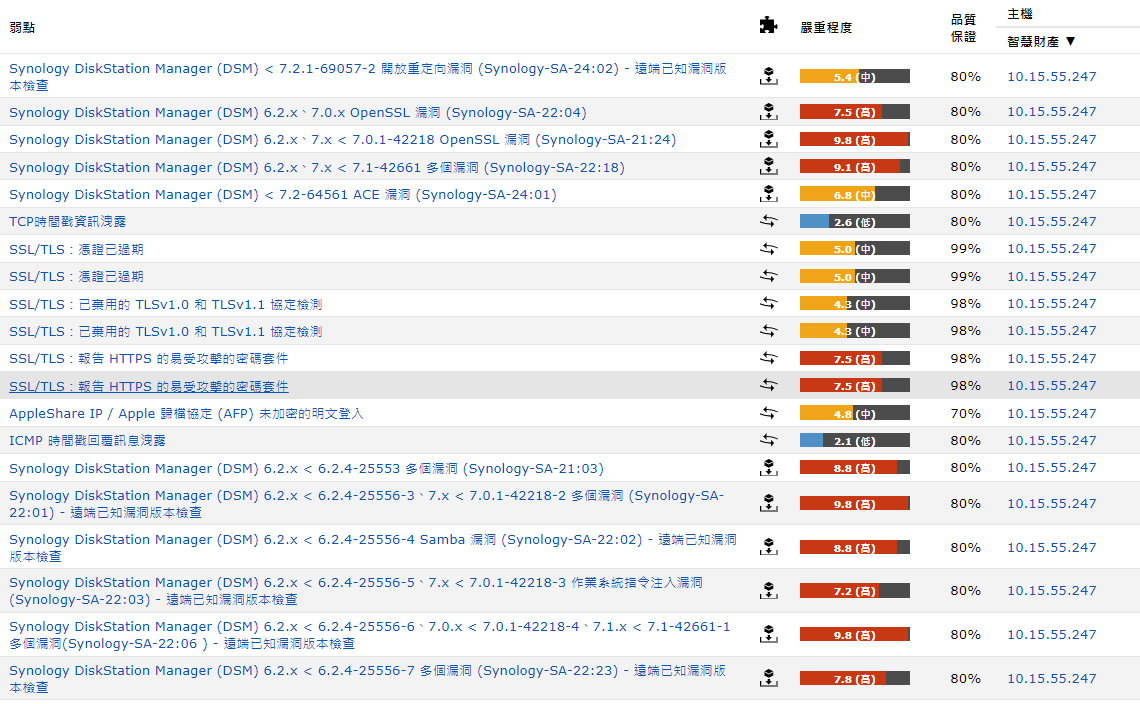Click the arrows icon in ICMP 時間戳回覆 row
Screen dimensions: 1140x704
[x=768, y=440]
